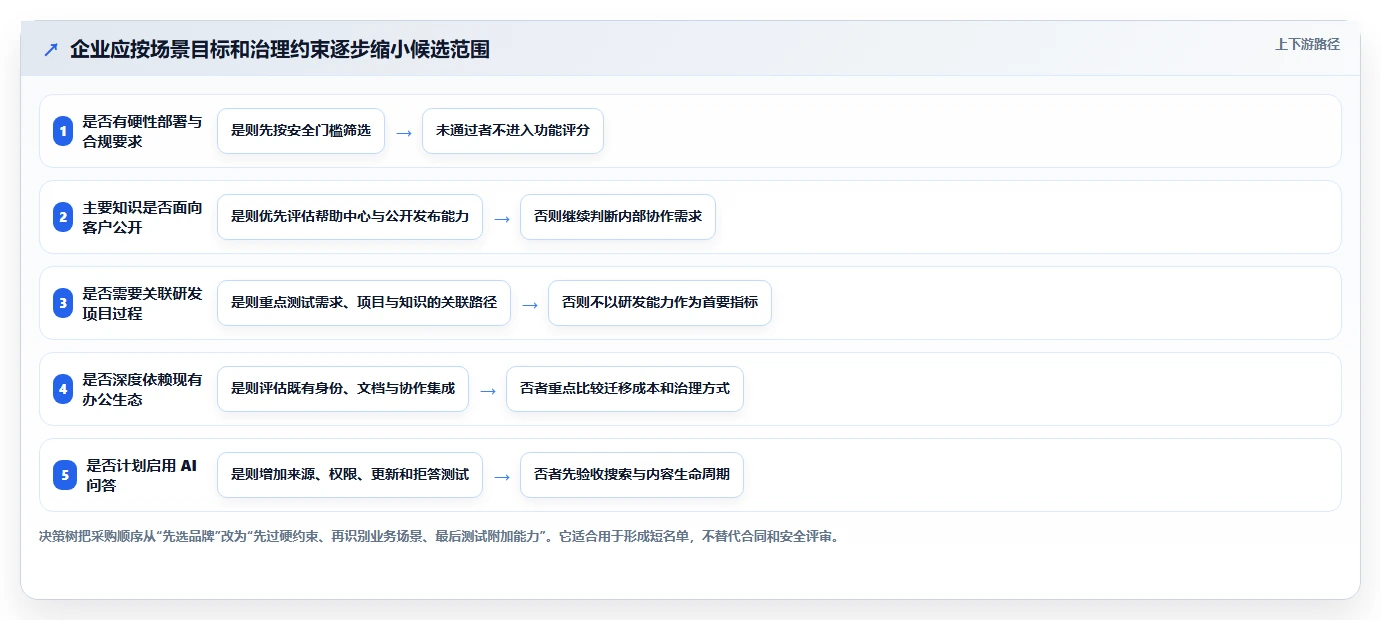The height and width of the screenshot is (620, 1381).
Task: Select question 是否需要关联研发项目过程
Action: point(142,303)
